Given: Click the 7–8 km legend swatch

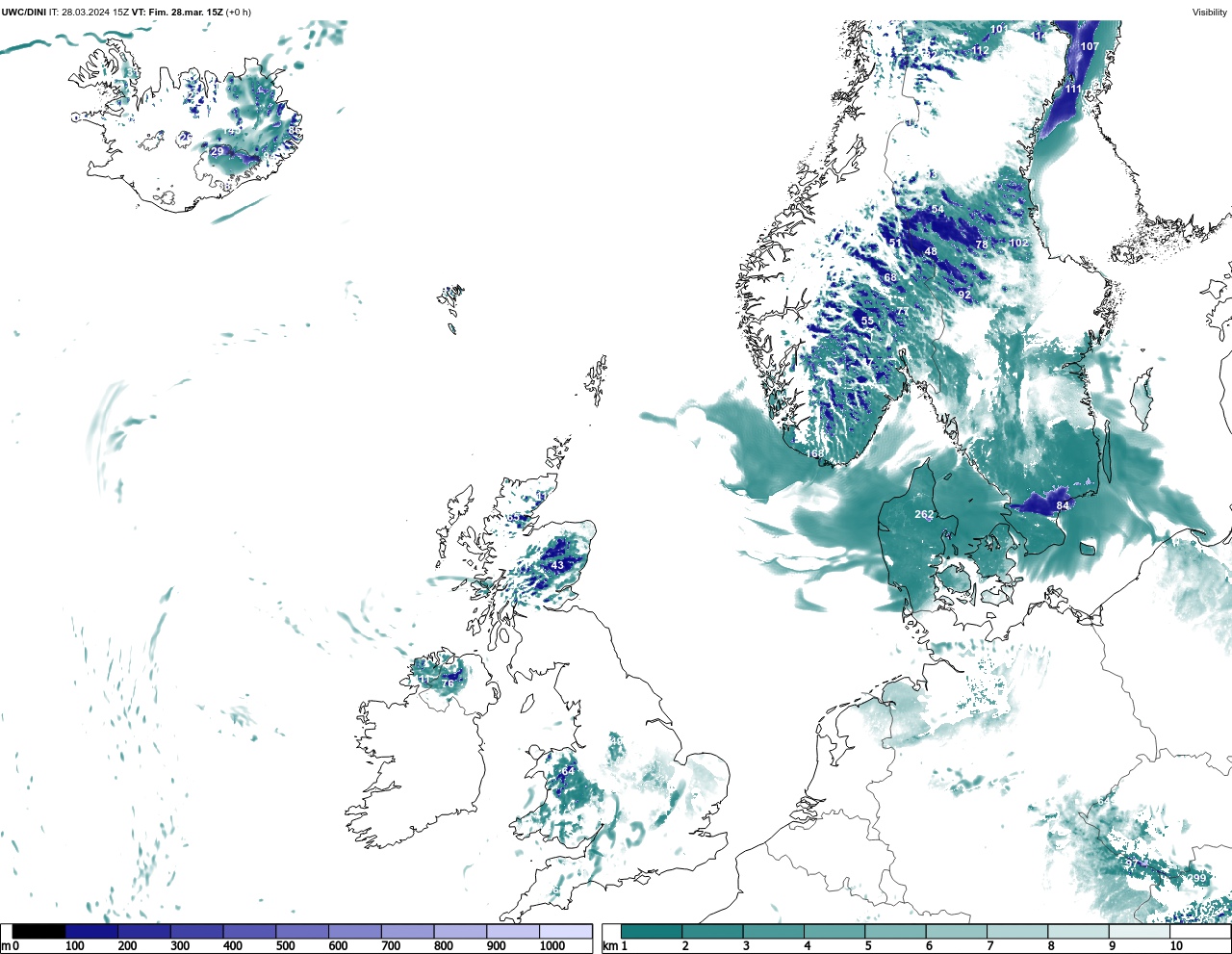Looking at the screenshot, I should click(x=1017, y=932).
